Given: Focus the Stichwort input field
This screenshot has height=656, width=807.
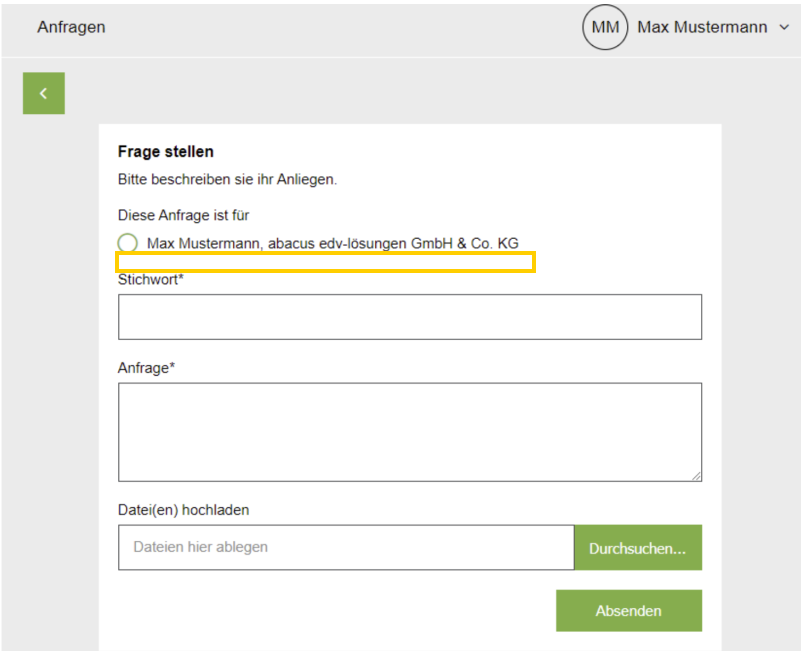Looking at the screenshot, I should (x=410, y=317).
